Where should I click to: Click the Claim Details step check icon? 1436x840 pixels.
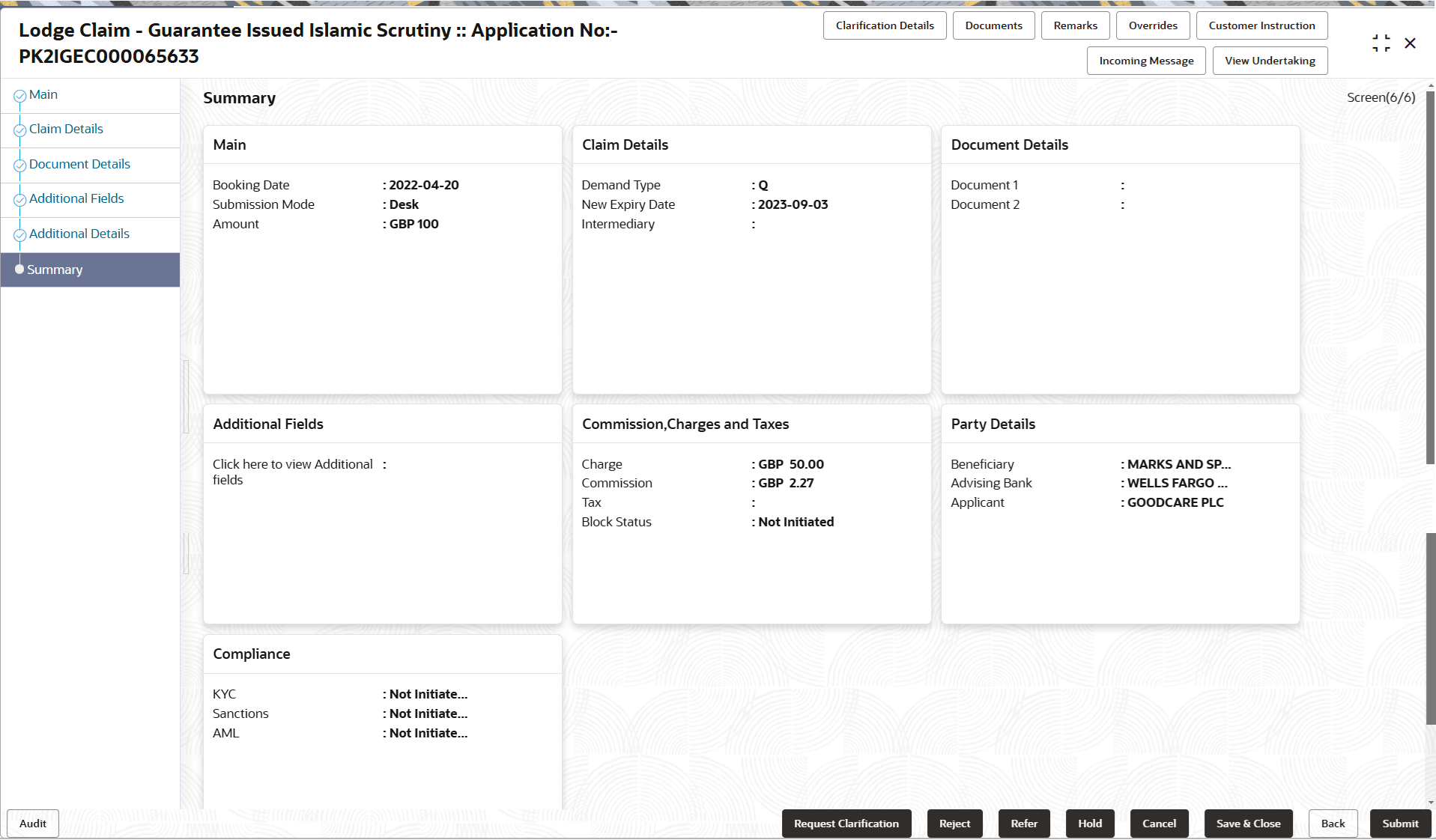20,130
